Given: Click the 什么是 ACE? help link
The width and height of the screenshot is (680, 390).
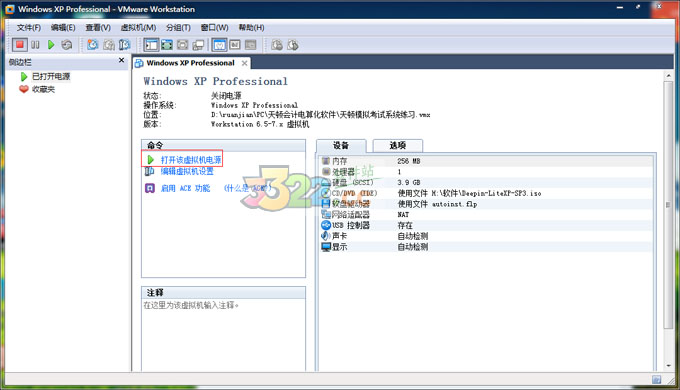Looking at the screenshot, I should point(247,188).
